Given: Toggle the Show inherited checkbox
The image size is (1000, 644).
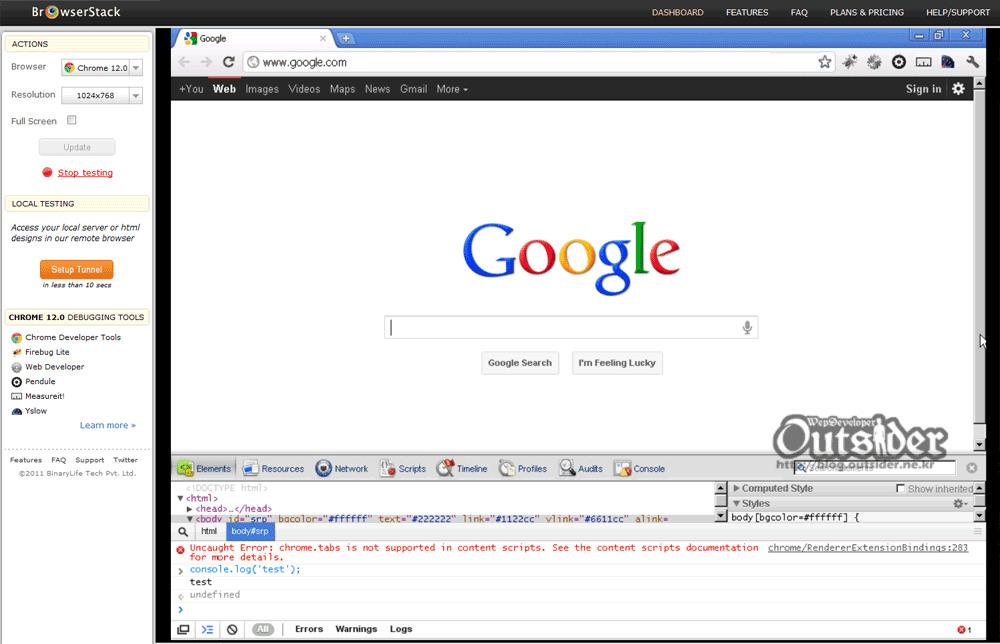Looking at the screenshot, I should 900,488.
